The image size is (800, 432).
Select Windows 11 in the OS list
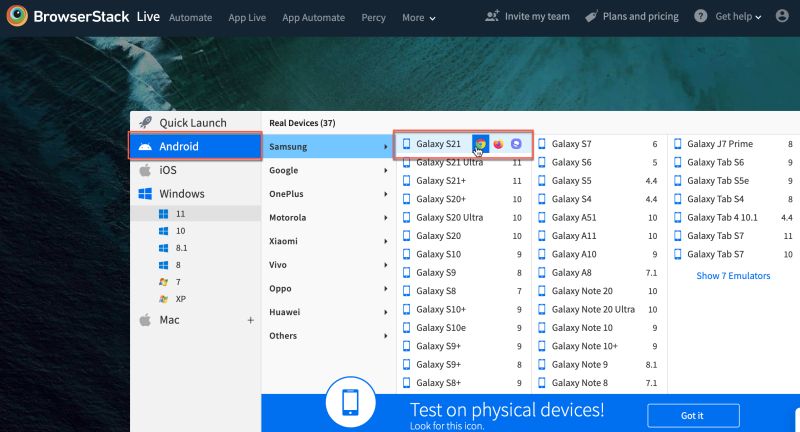[x=195, y=214]
